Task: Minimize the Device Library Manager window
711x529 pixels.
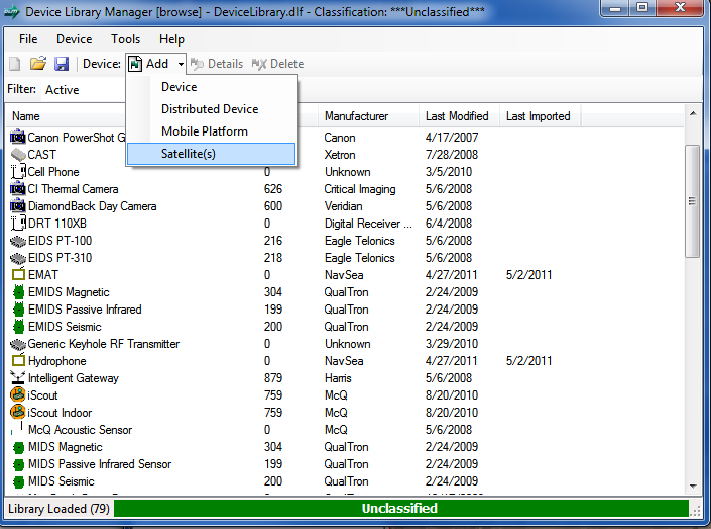Action: click(x=616, y=8)
